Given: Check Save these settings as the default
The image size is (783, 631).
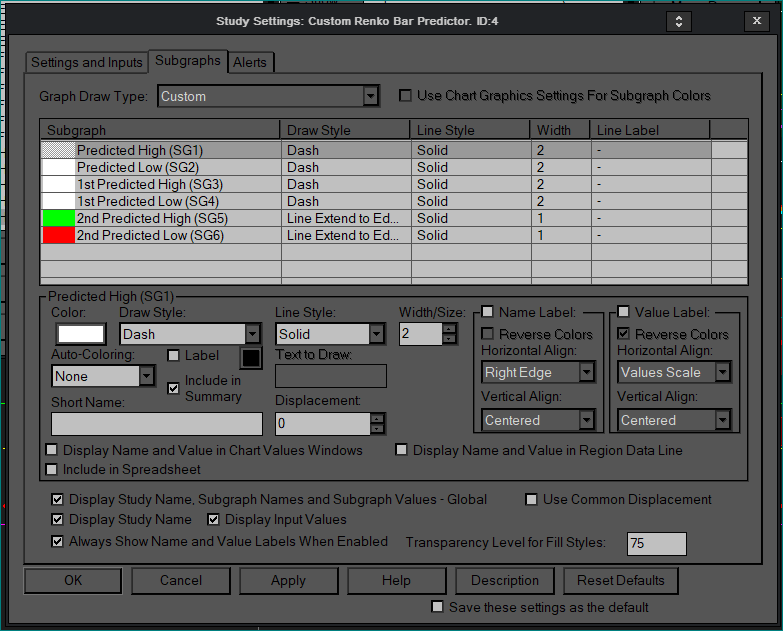Looking at the screenshot, I should click(x=437, y=607).
